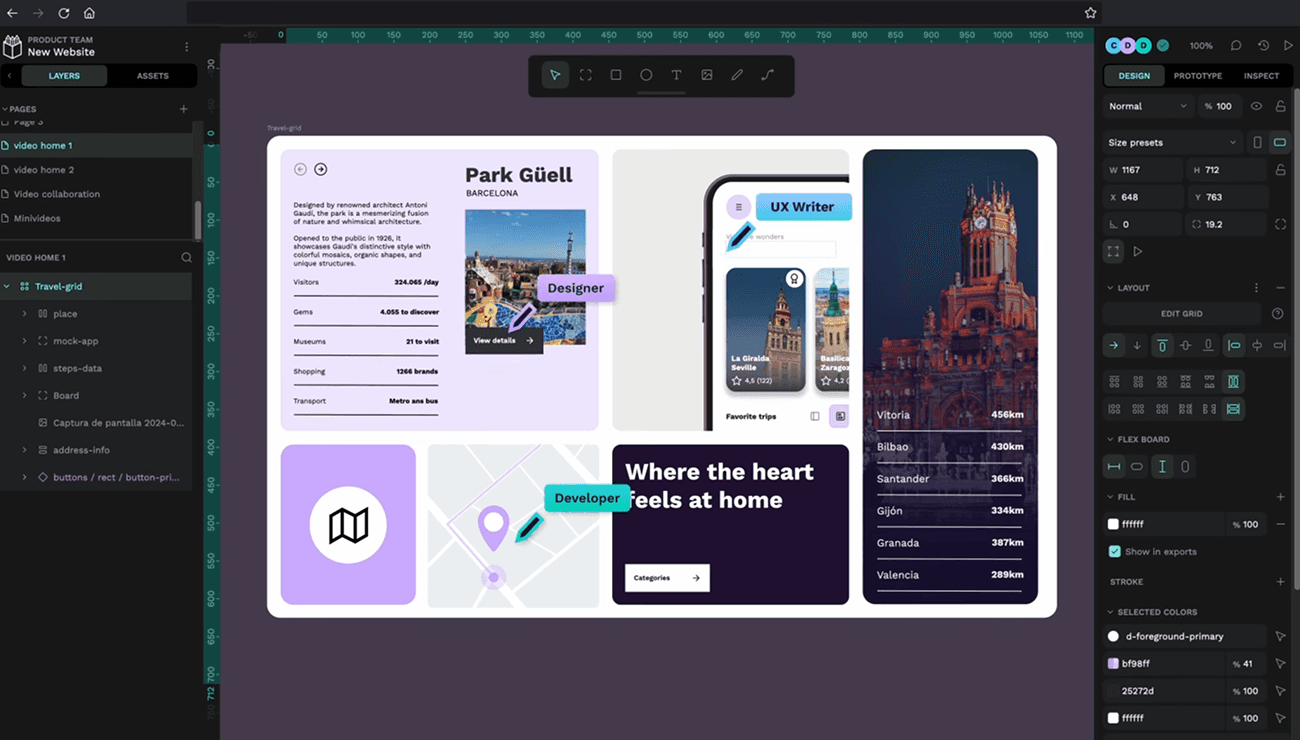Remove layout with minus icon
Screen dimensions: 1300x740
point(1280,287)
